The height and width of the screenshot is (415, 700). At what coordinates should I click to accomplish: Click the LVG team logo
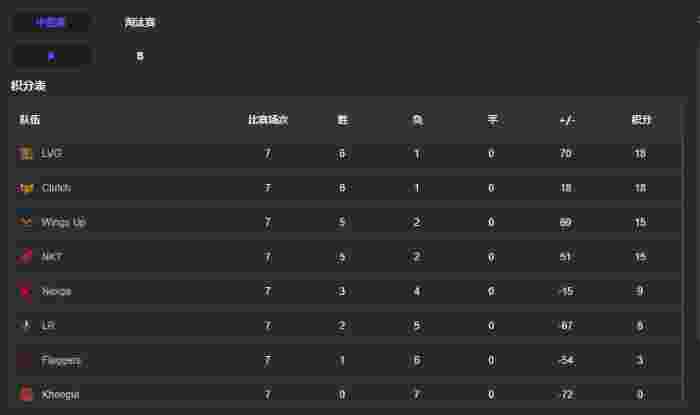click(26, 154)
